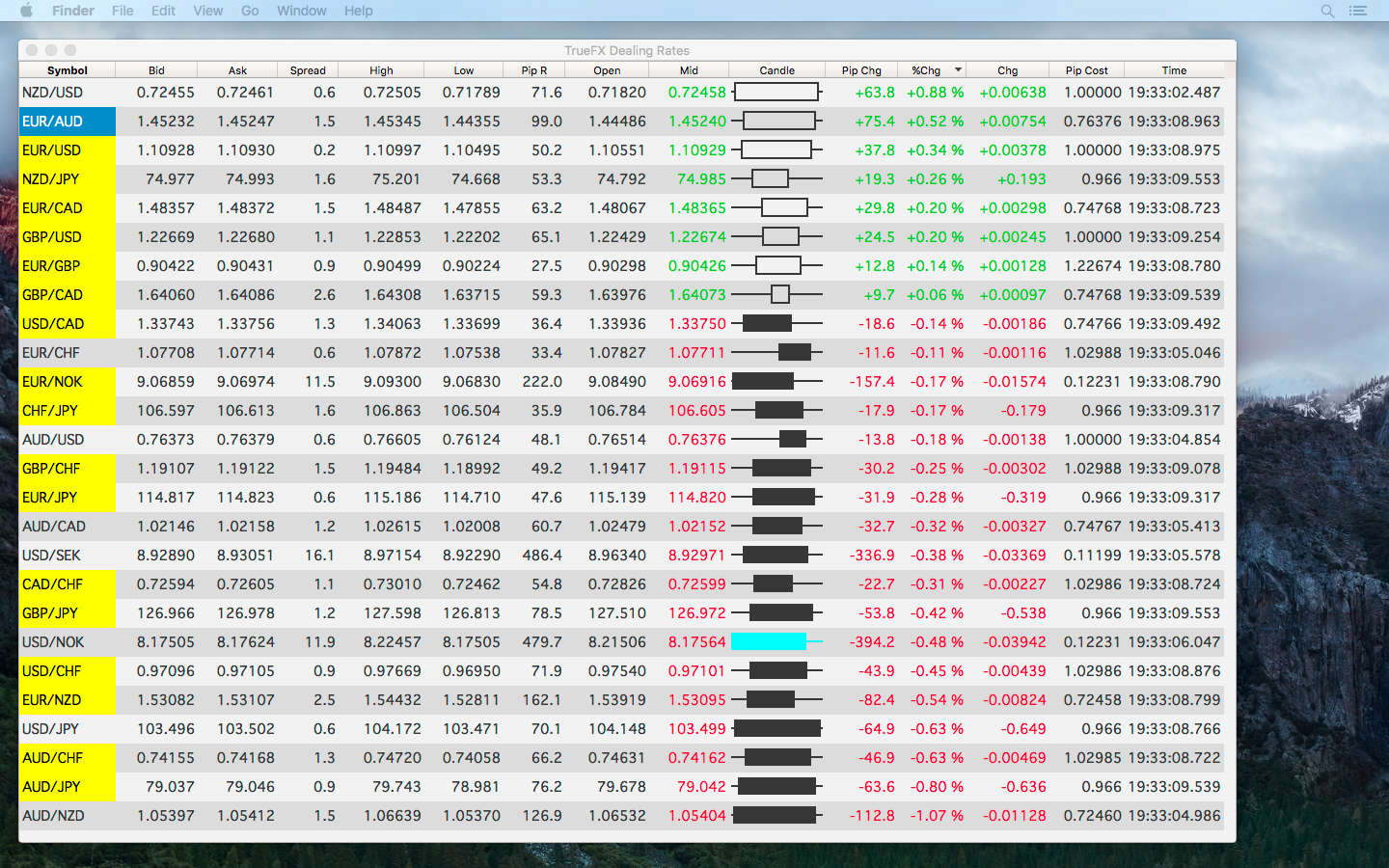This screenshot has height=868, width=1389.
Task: Select the EUR/NZD symbol cell
Action: pyautogui.click(x=68, y=700)
